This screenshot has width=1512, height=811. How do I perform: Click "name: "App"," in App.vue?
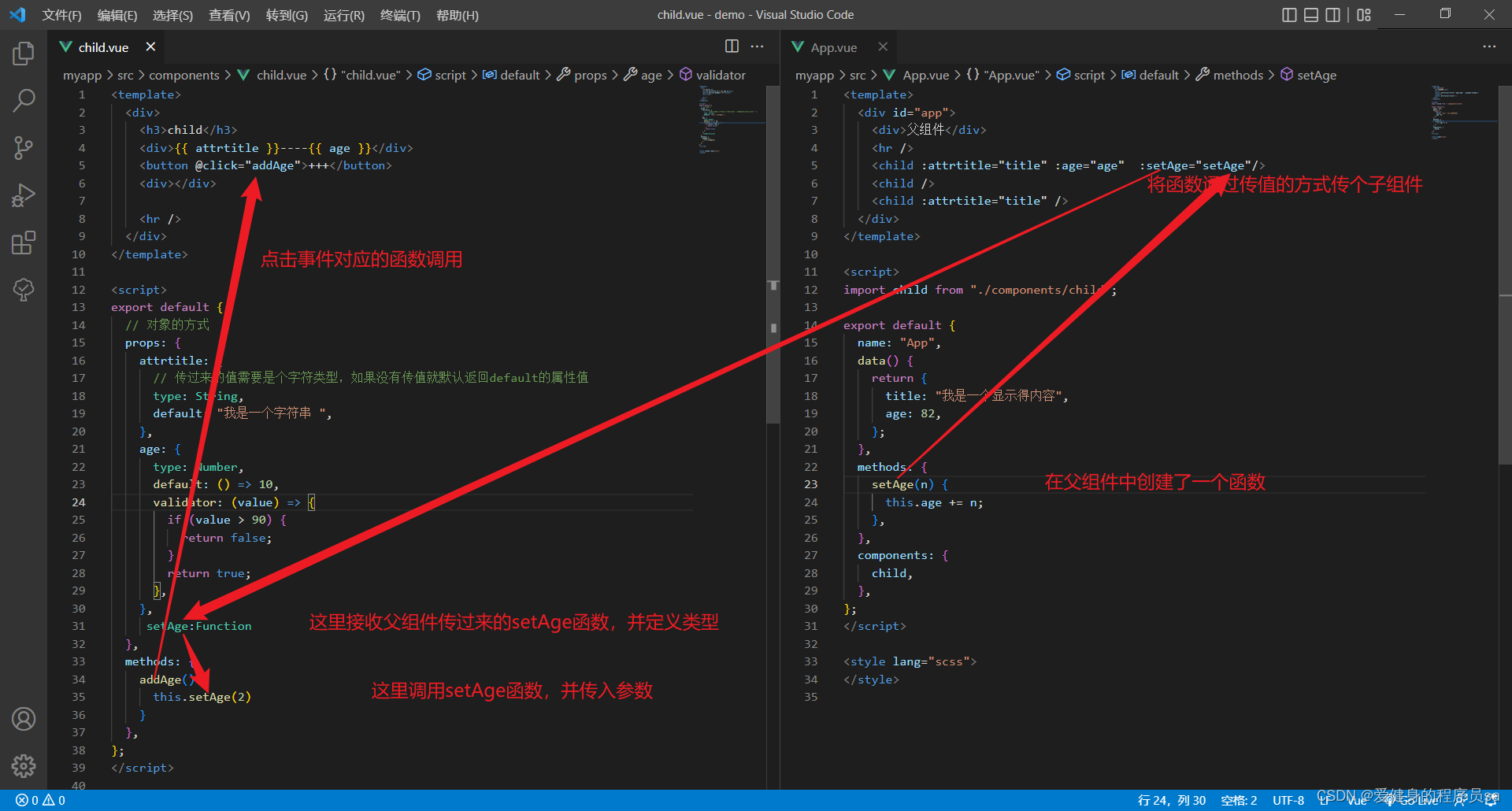click(x=899, y=343)
